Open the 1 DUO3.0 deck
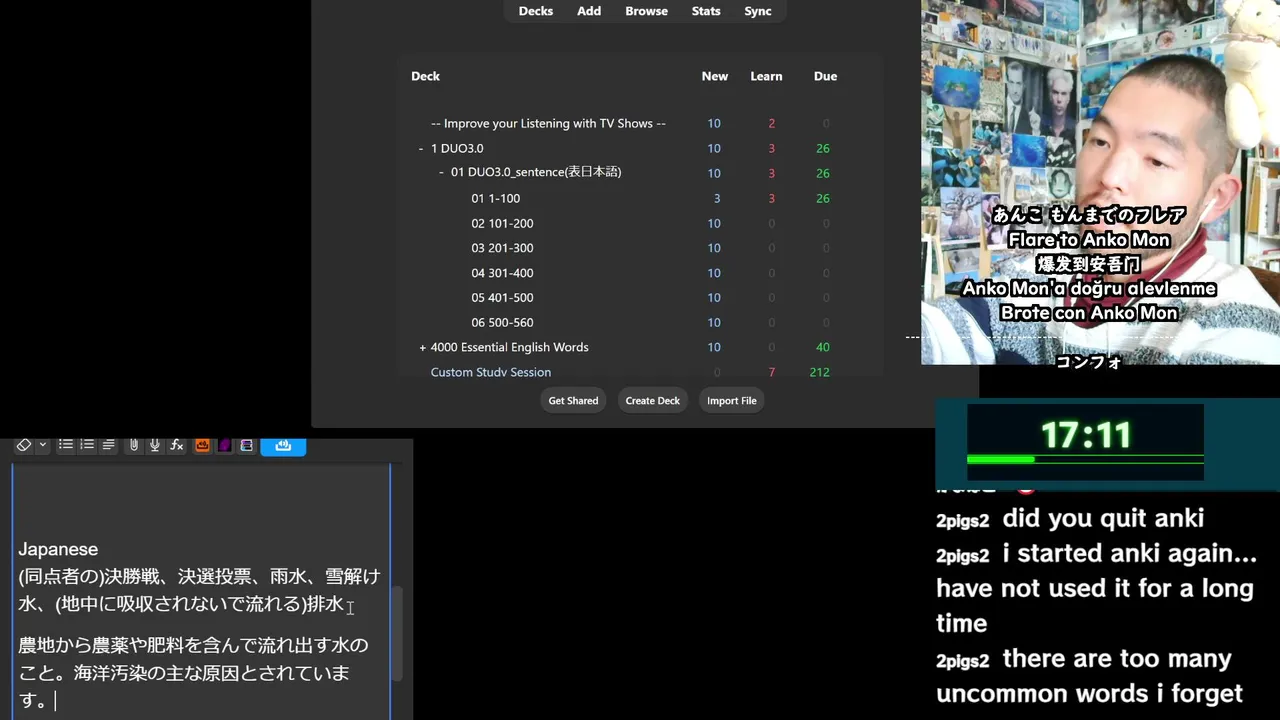1280x720 pixels. click(457, 148)
